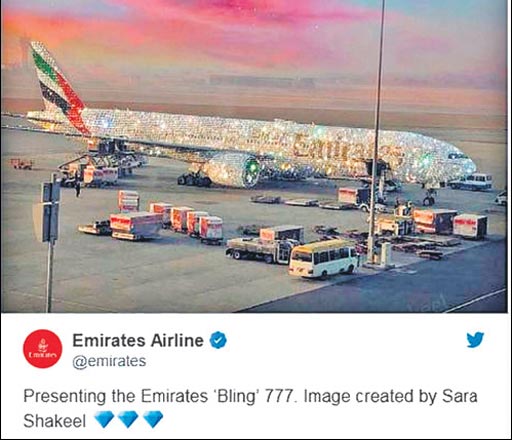Click the yellow-roofed bus in the photo
Image resolution: width=512 pixels, height=440 pixels.
[x=323, y=259]
